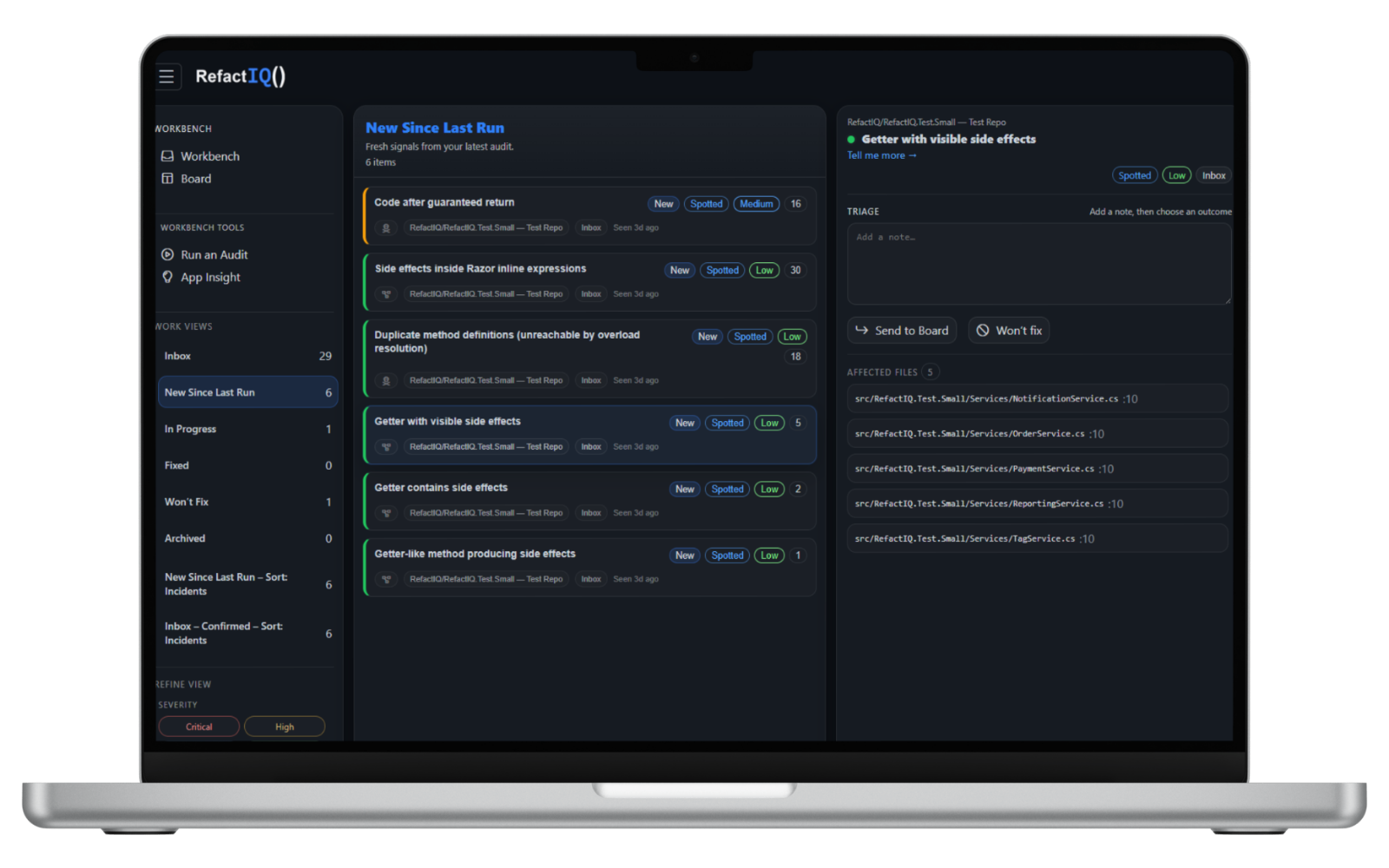This screenshot has width=1389, height=868.
Task: Expand the Tell me more link
Action: pyautogui.click(x=881, y=155)
